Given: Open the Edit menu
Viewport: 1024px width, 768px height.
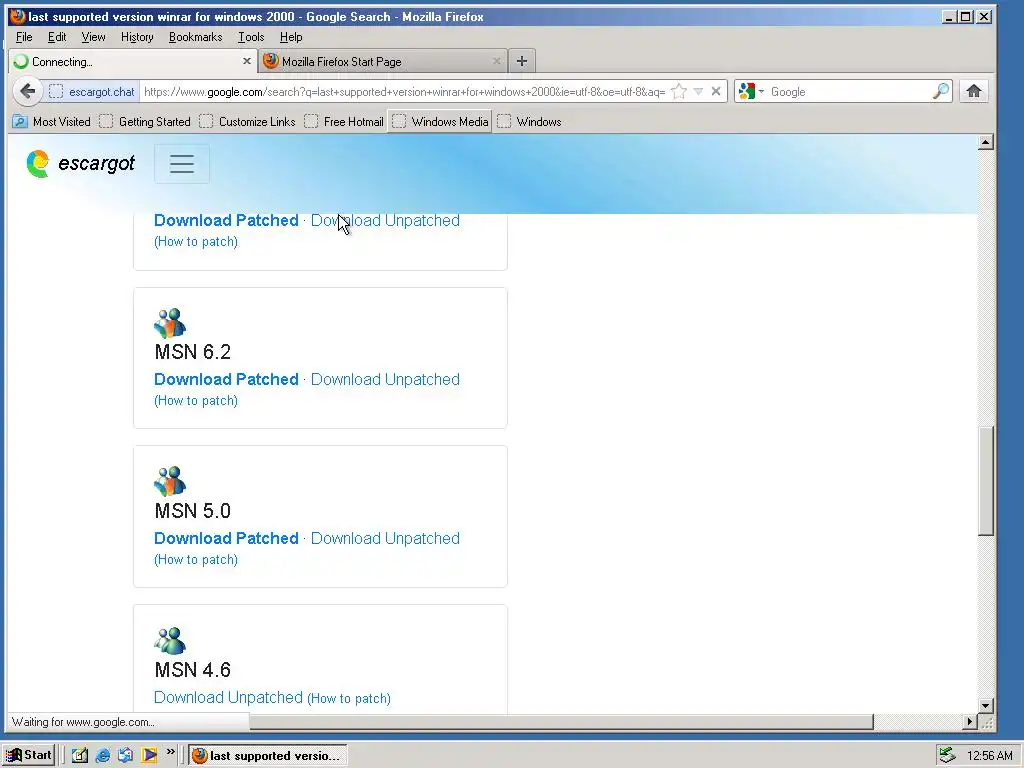Looking at the screenshot, I should [x=57, y=37].
